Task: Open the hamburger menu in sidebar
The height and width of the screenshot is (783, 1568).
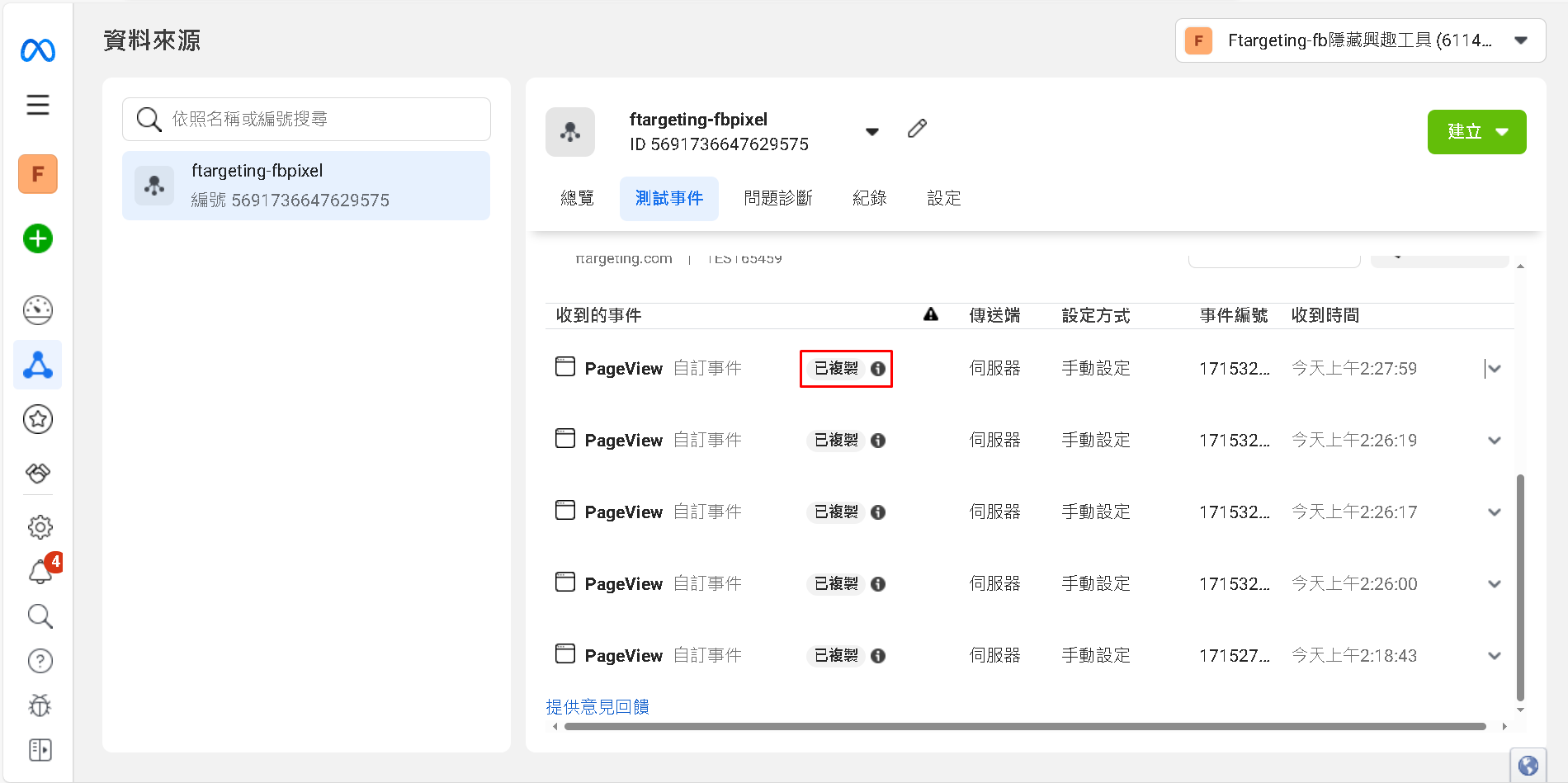Action: point(38,105)
